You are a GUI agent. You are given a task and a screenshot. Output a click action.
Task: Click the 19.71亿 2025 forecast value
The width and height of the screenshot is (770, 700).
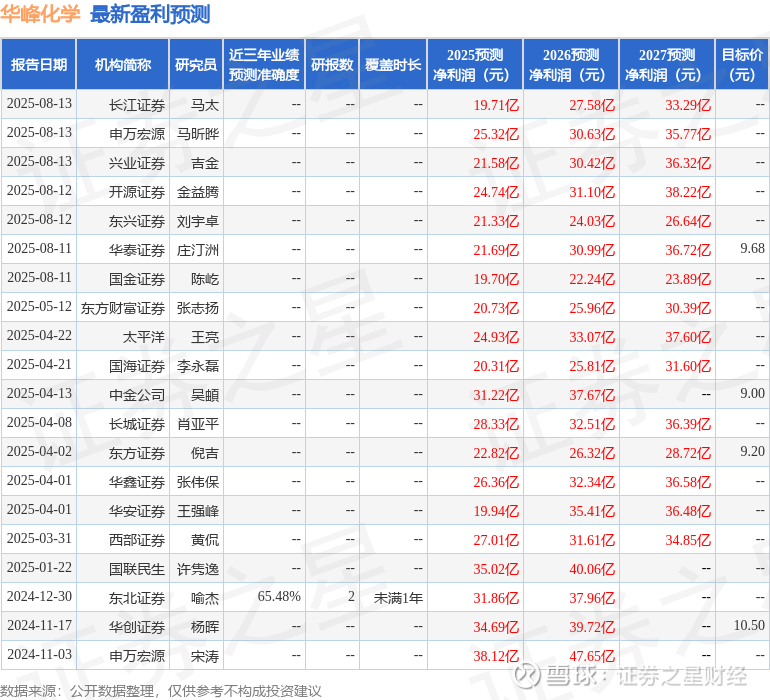496,105
